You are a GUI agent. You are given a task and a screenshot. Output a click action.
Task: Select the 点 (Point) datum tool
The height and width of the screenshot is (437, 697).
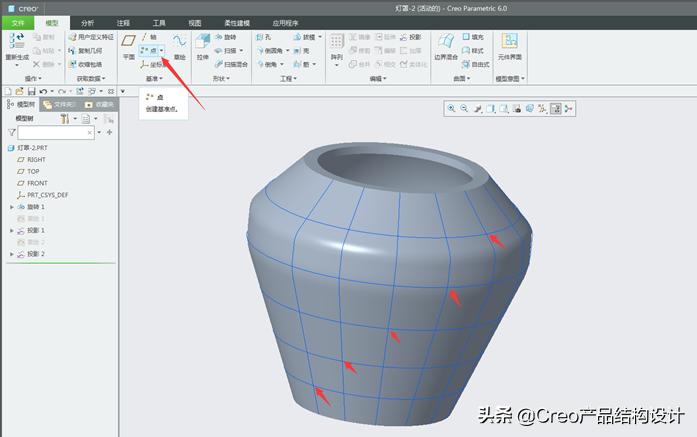[x=150, y=50]
